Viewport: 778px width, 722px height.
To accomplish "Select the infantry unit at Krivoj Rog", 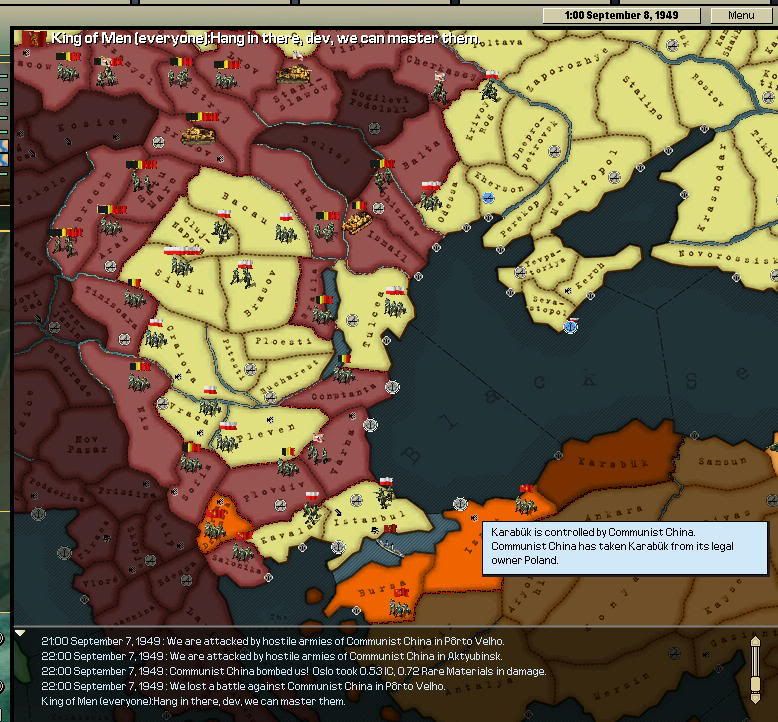I will pos(490,91).
